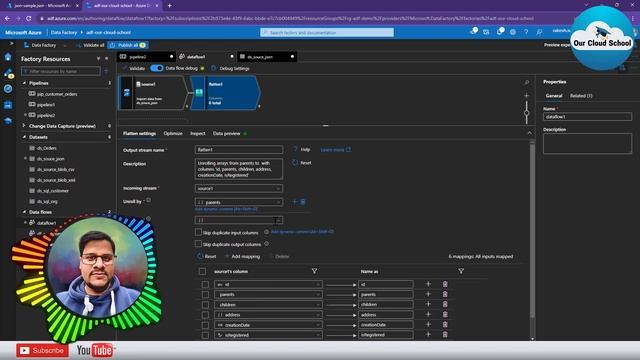Collapse the Data flows tree section
The height and width of the screenshot is (360, 640).
(24, 212)
